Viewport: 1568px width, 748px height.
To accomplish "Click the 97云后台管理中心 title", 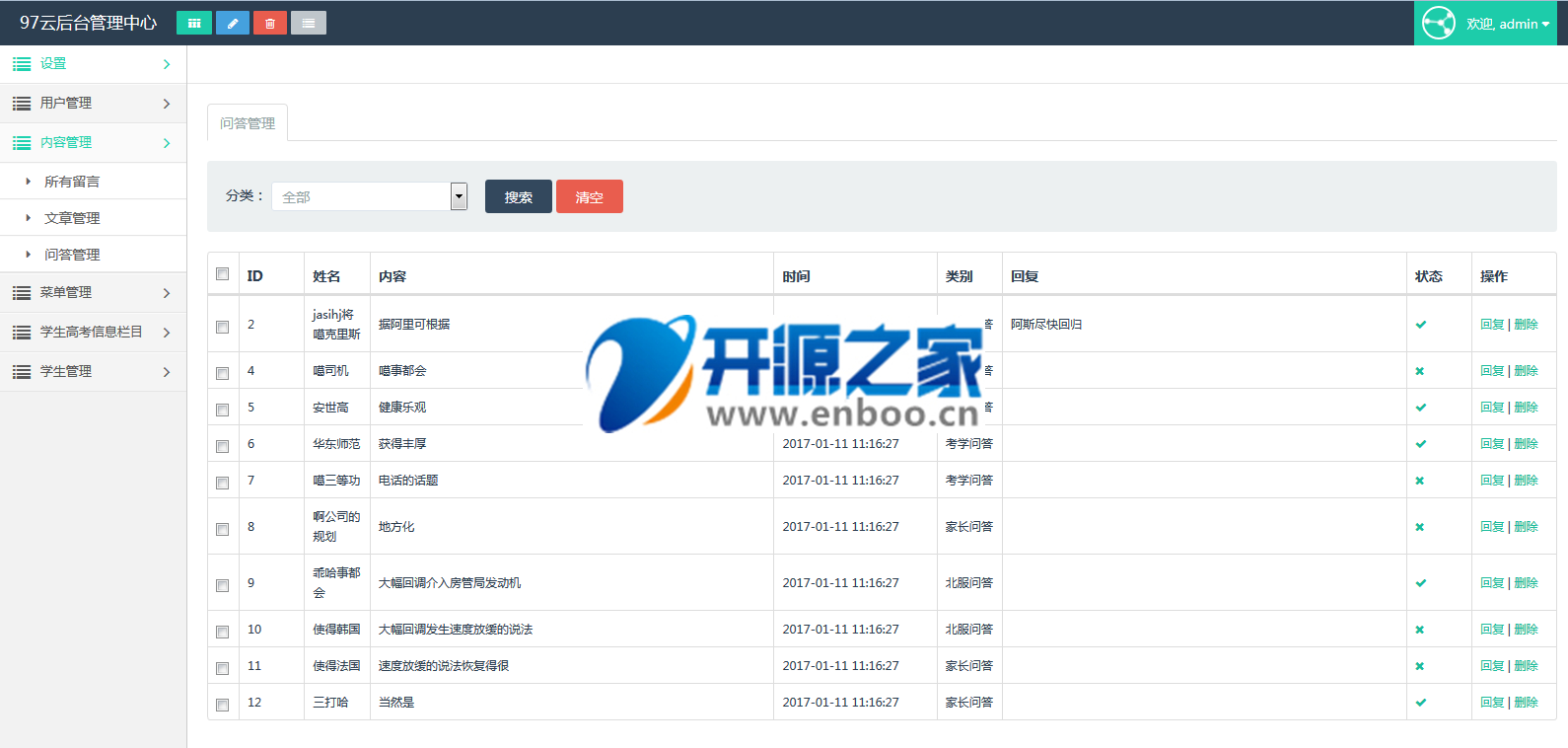I will click(88, 23).
